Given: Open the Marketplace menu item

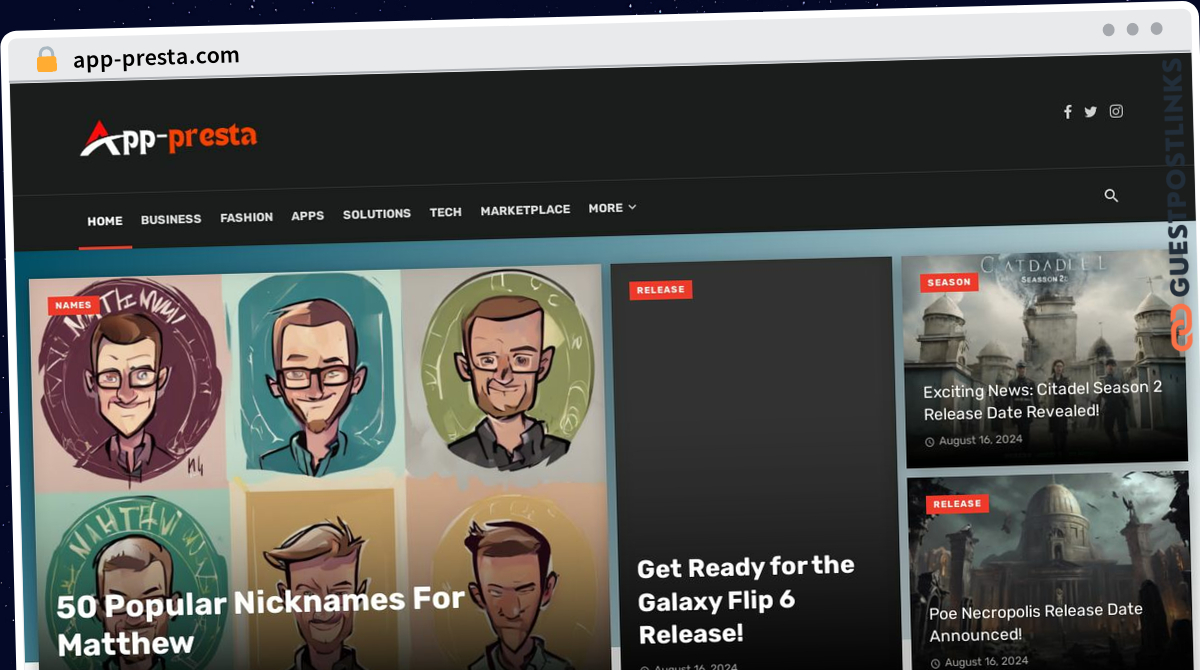Looking at the screenshot, I should [x=525, y=210].
